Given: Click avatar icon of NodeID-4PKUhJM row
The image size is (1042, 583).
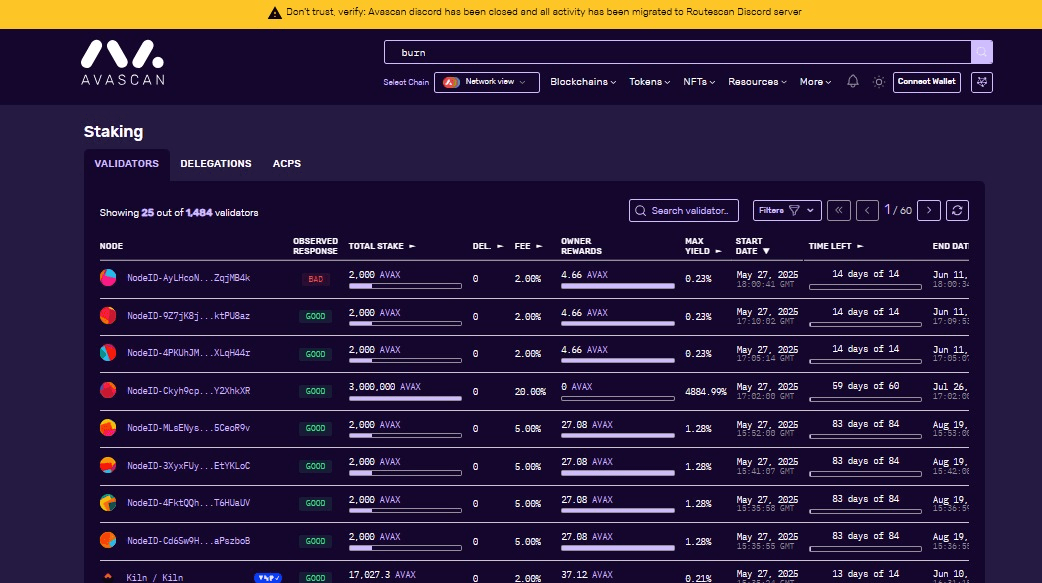Looking at the screenshot, I should tap(108, 352).
